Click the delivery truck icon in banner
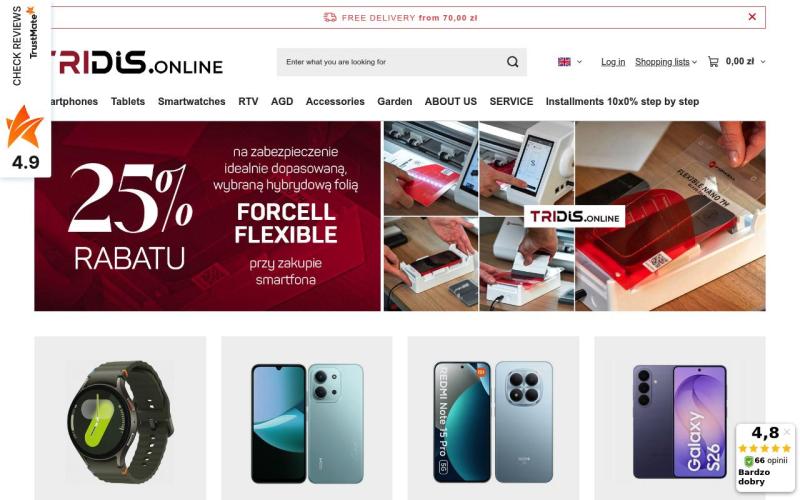 330,17
